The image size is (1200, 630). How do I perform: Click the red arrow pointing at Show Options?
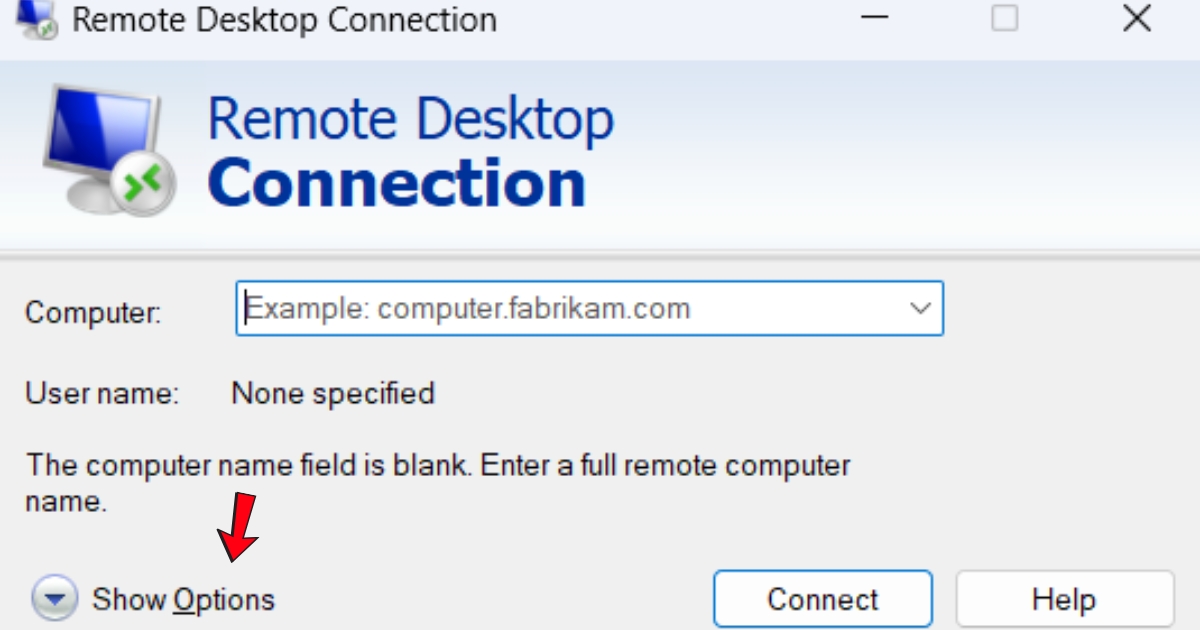click(x=241, y=526)
